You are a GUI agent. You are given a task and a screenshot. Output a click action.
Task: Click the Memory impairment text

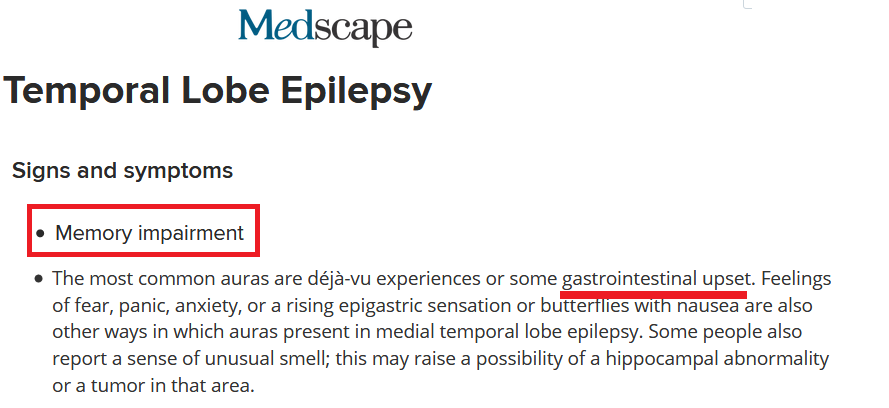(x=149, y=233)
